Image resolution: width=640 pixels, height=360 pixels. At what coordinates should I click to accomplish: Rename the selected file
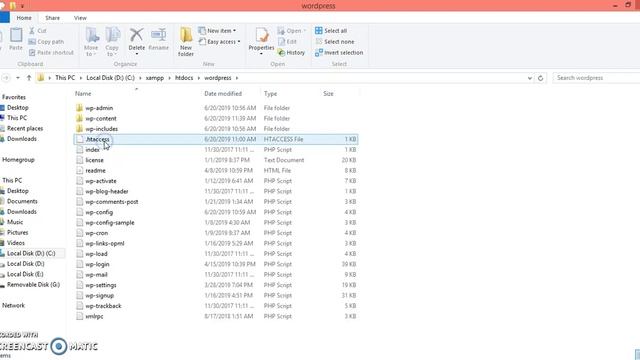(158, 40)
